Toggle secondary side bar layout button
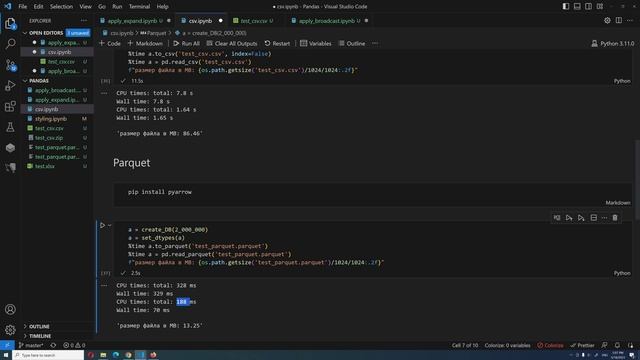This screenshot has width=640, height=360. (x=589, y=7)
